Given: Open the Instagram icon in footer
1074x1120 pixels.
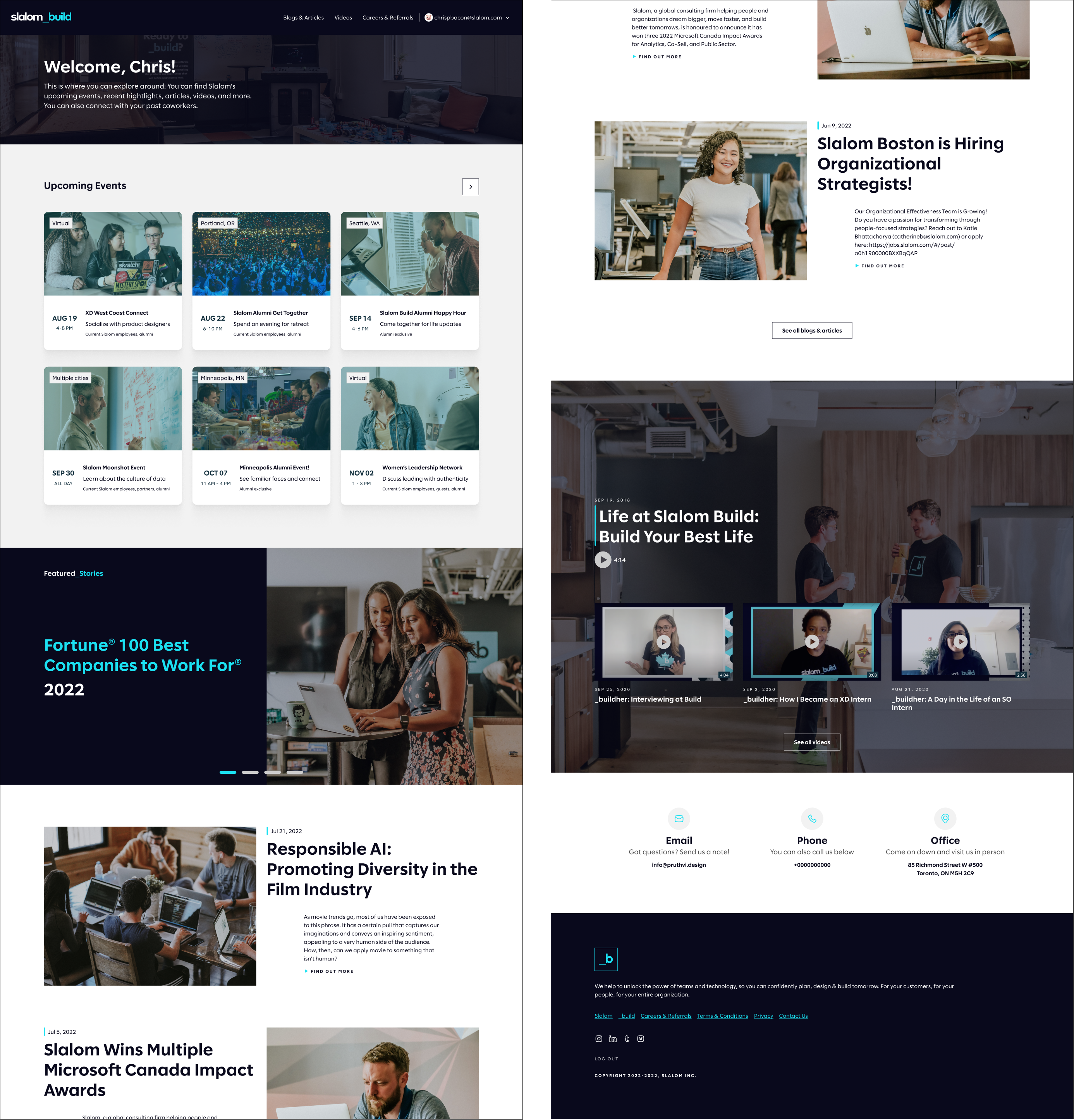Looking at the screenshot, I should (598, 1039).
